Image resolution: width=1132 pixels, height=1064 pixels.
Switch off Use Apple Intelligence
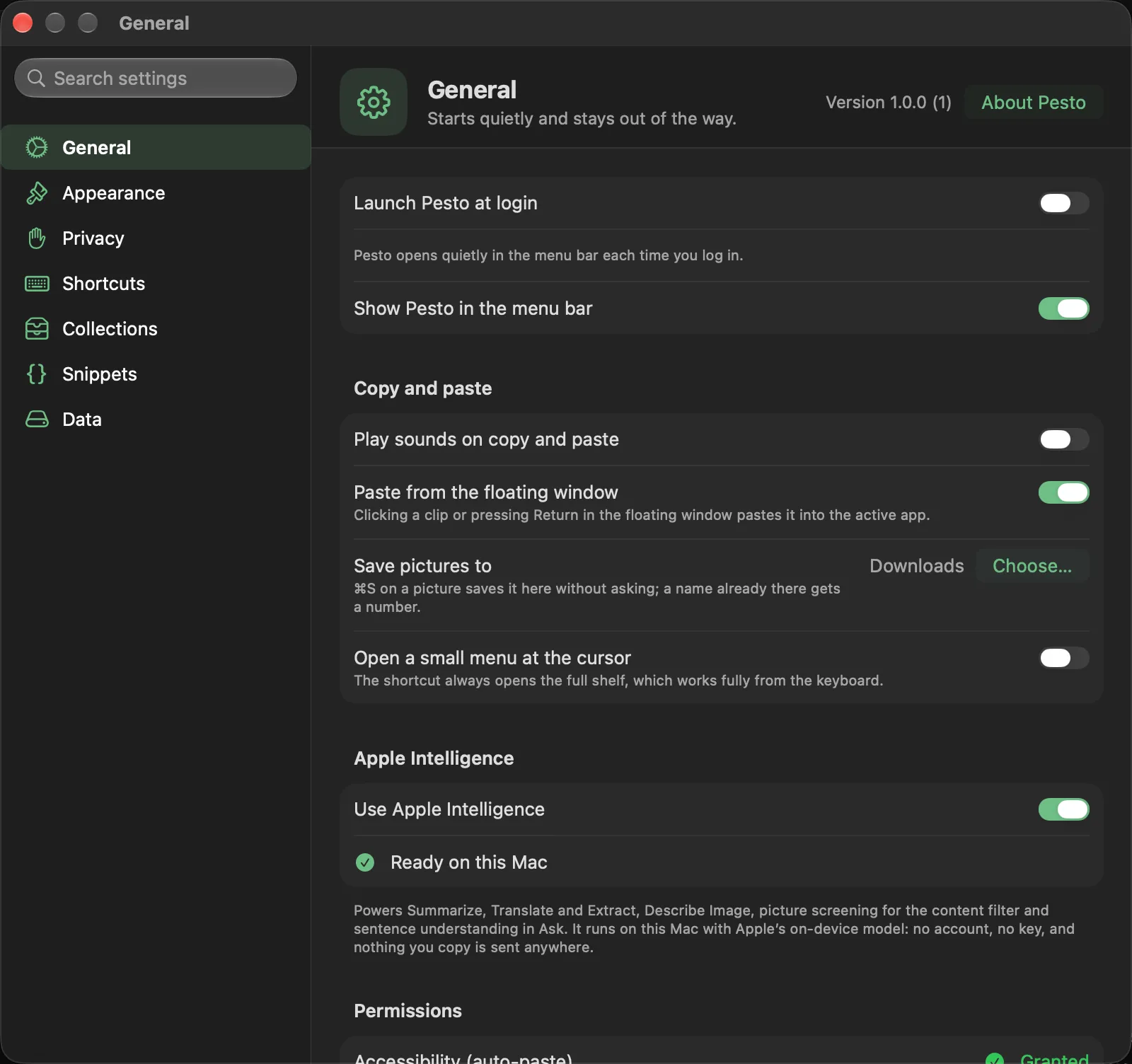[x=1064, y=809]
